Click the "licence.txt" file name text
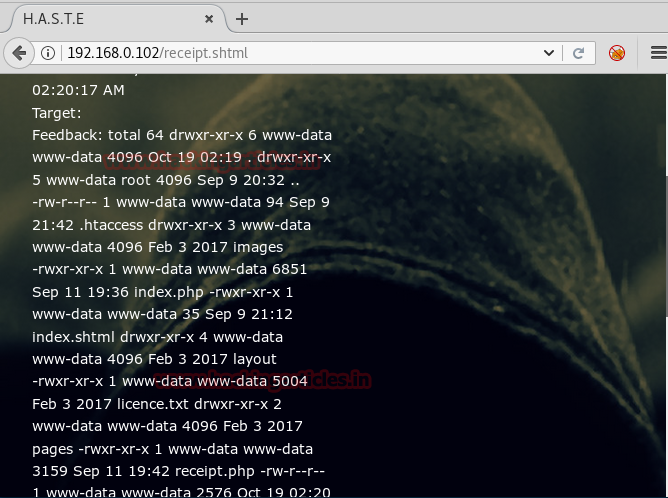 [153, 404]
